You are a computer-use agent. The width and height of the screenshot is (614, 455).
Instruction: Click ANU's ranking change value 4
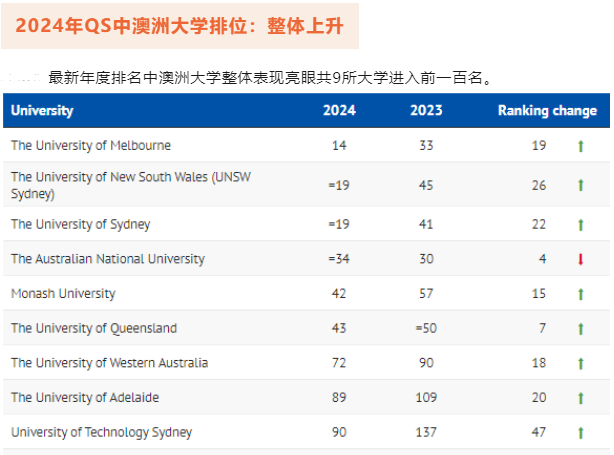point(542,259)
